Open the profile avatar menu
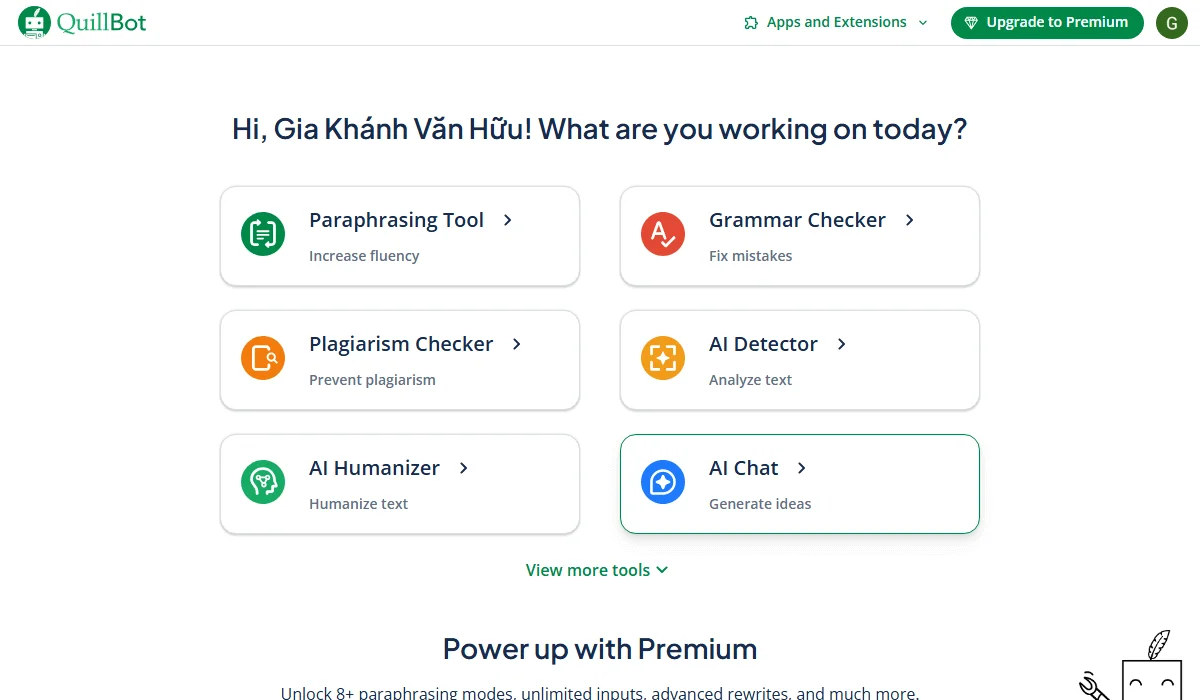Image resolution: width=1200 pixels, height=700 pixels. [x=1171, y=22]
